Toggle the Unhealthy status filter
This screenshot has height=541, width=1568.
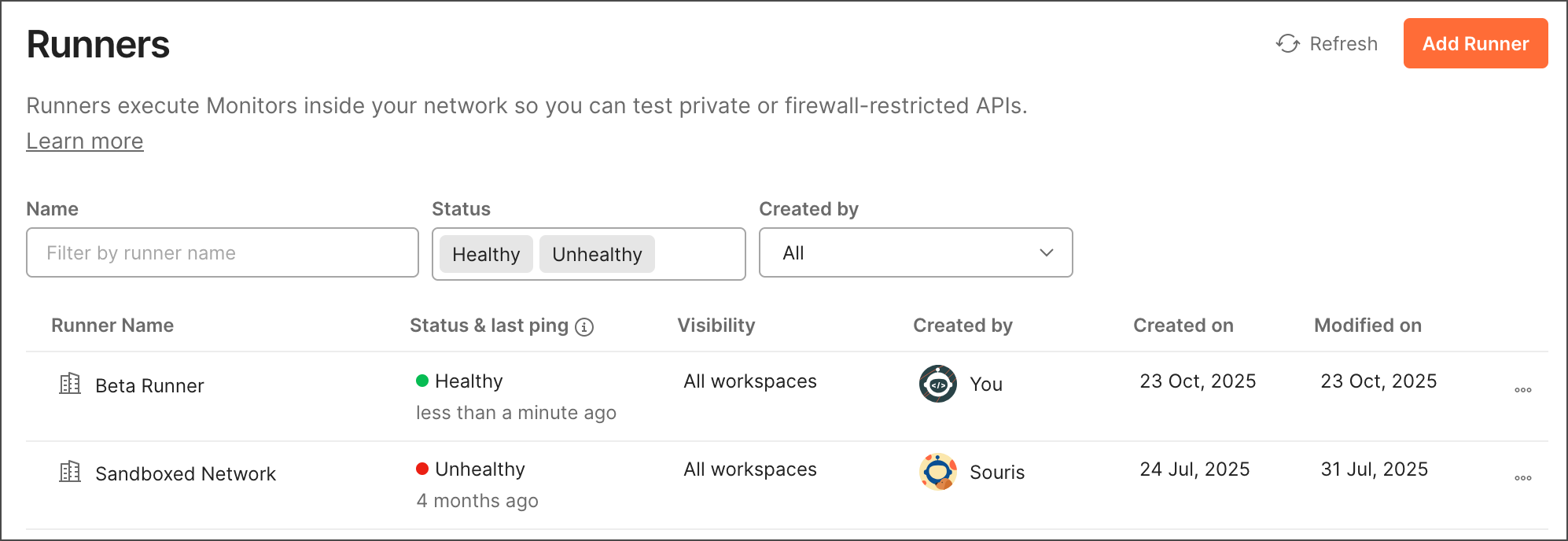[597, 253]
